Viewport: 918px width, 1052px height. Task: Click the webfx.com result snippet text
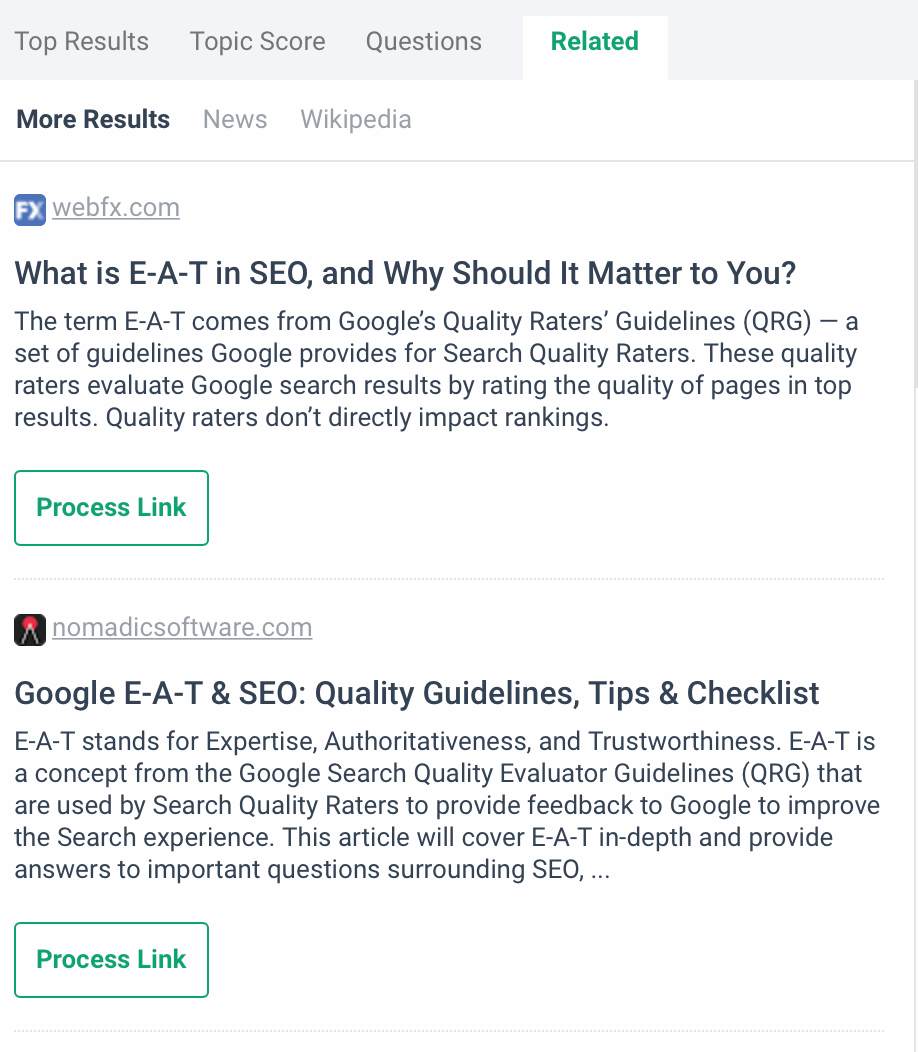point(436,370)
